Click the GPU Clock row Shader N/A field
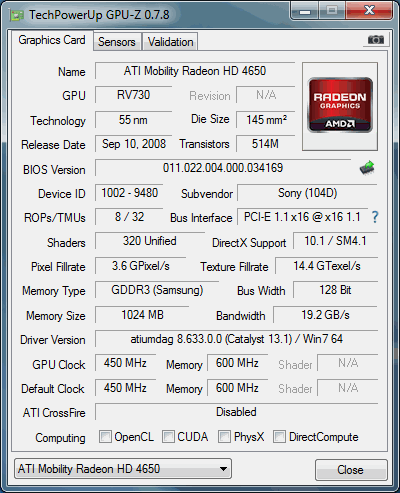The width and height of the screenshot is (400, 493). (x=348, y=363)
